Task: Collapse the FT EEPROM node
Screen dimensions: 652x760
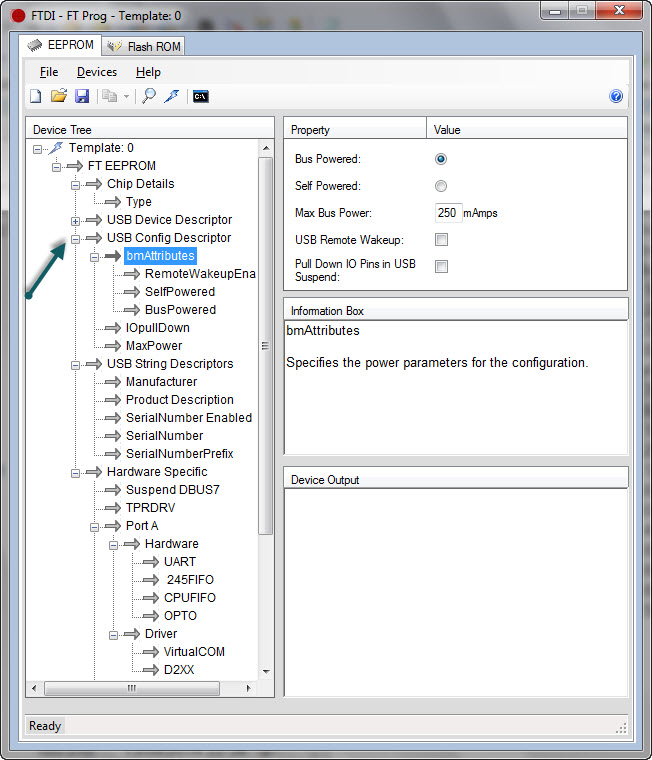Action: click(x=56, y=168)
